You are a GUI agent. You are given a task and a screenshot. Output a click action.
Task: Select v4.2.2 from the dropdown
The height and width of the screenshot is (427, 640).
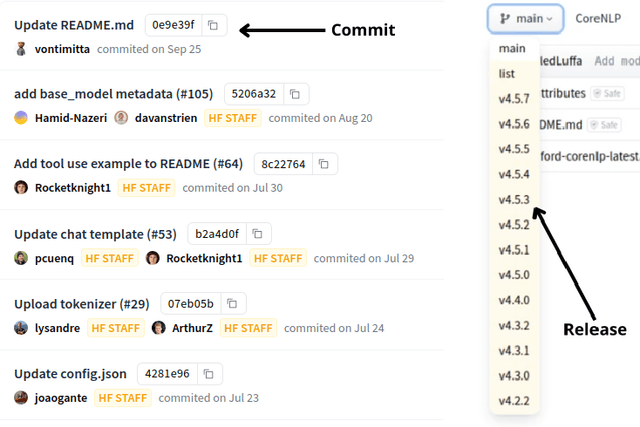click(x=514, y=400)
